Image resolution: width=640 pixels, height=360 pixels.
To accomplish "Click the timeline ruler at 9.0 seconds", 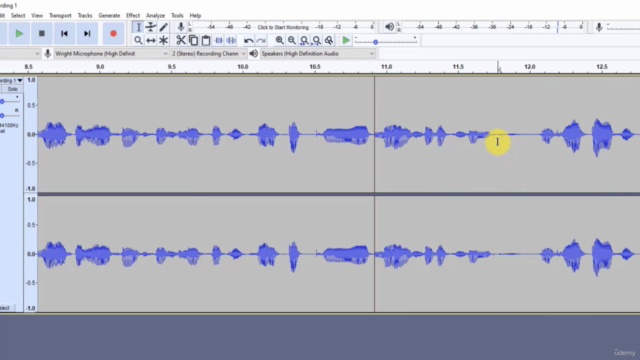I will coord(100,67).
